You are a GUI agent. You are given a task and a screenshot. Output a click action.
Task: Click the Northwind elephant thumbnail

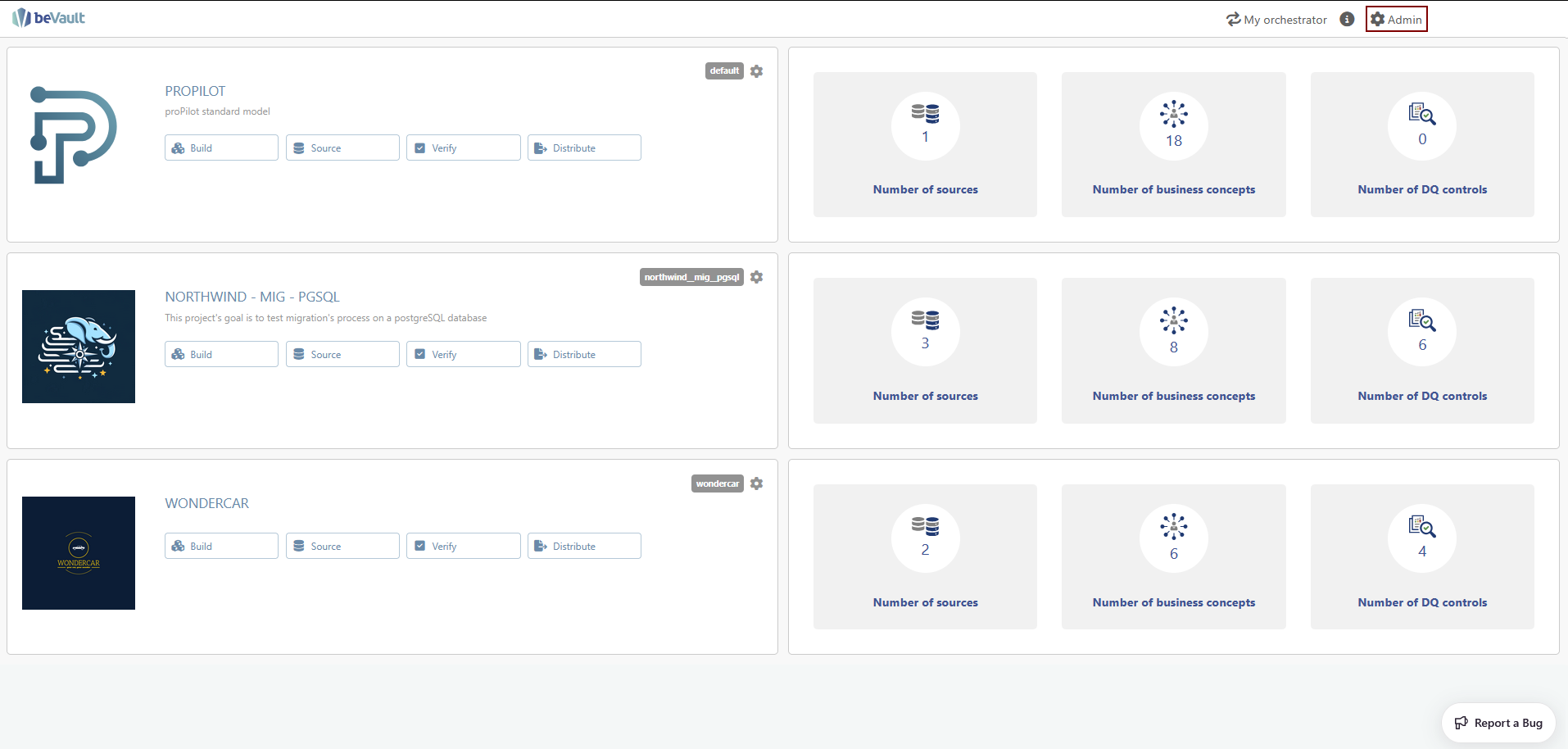pos(79,347)
